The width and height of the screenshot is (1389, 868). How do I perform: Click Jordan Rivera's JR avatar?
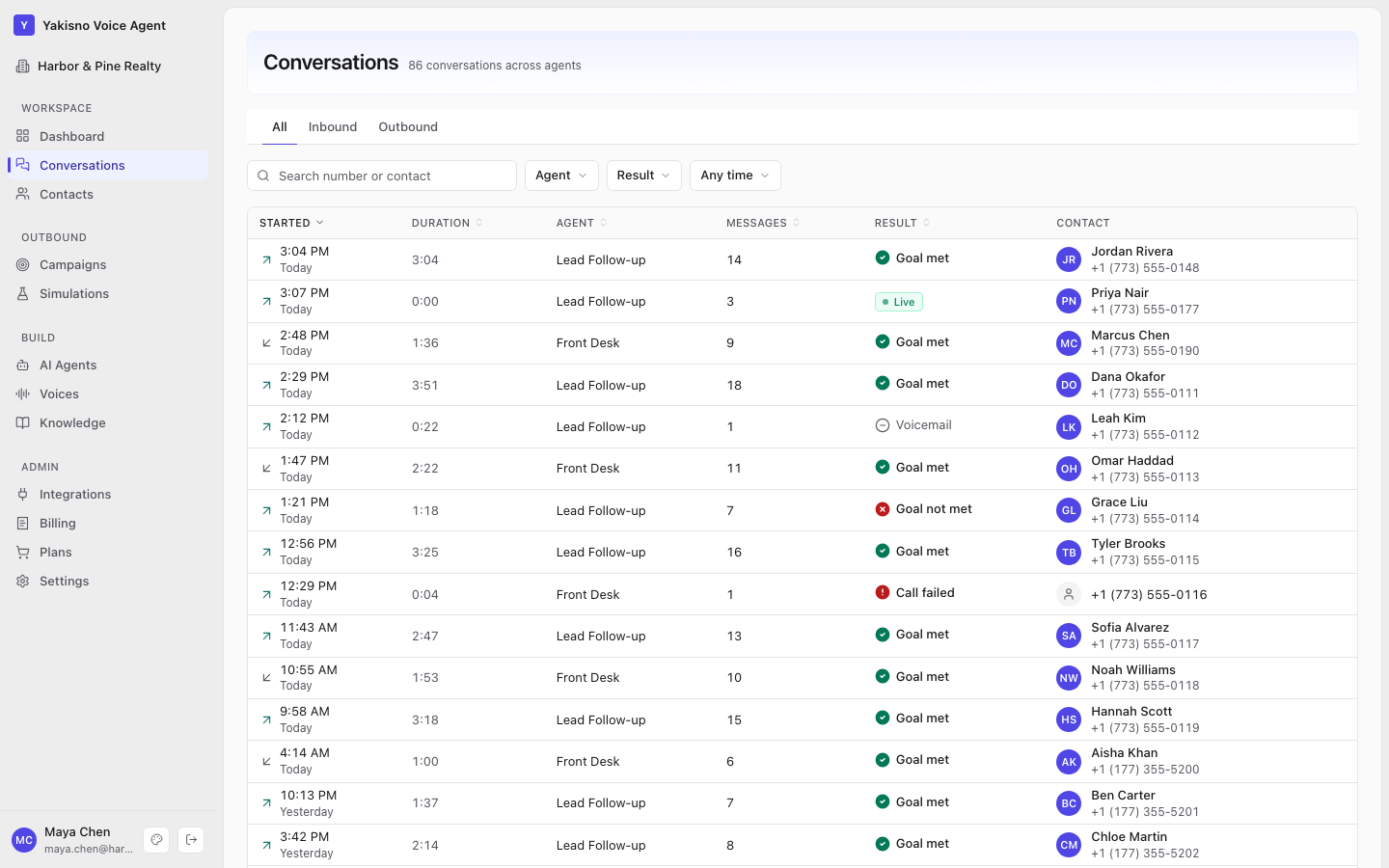pos(1069,259)
